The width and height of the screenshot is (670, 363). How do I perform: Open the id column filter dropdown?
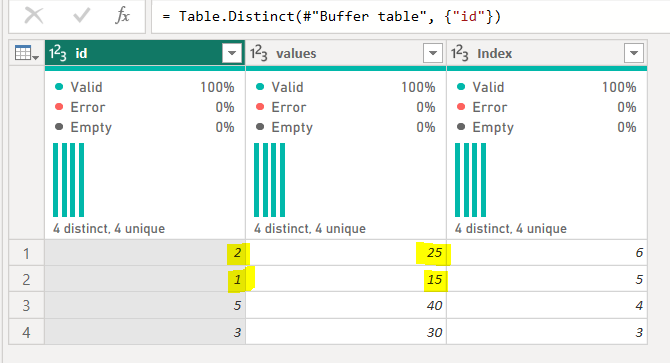(232, 53)
